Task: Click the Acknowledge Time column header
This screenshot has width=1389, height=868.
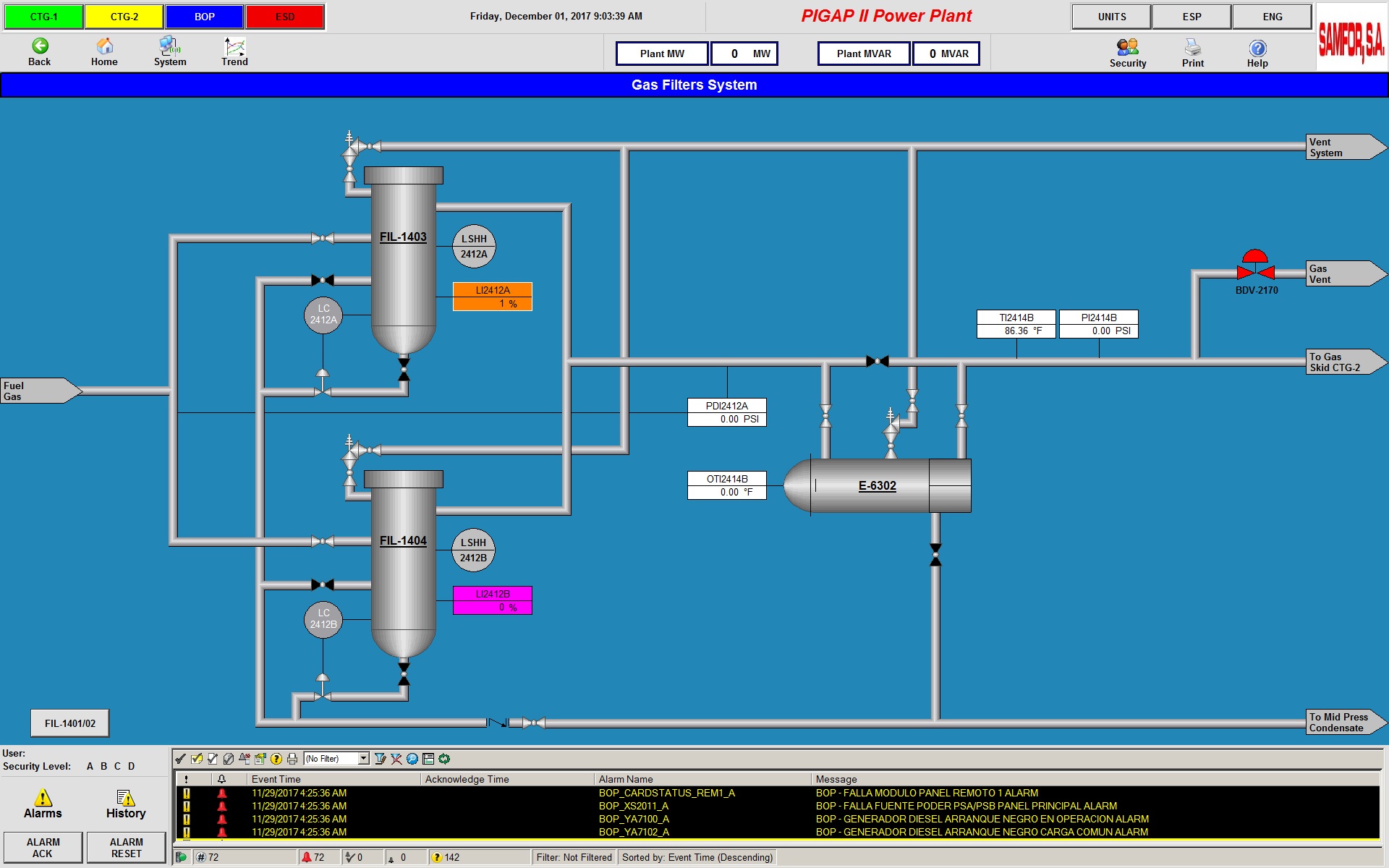Action: tap(508, 779)
